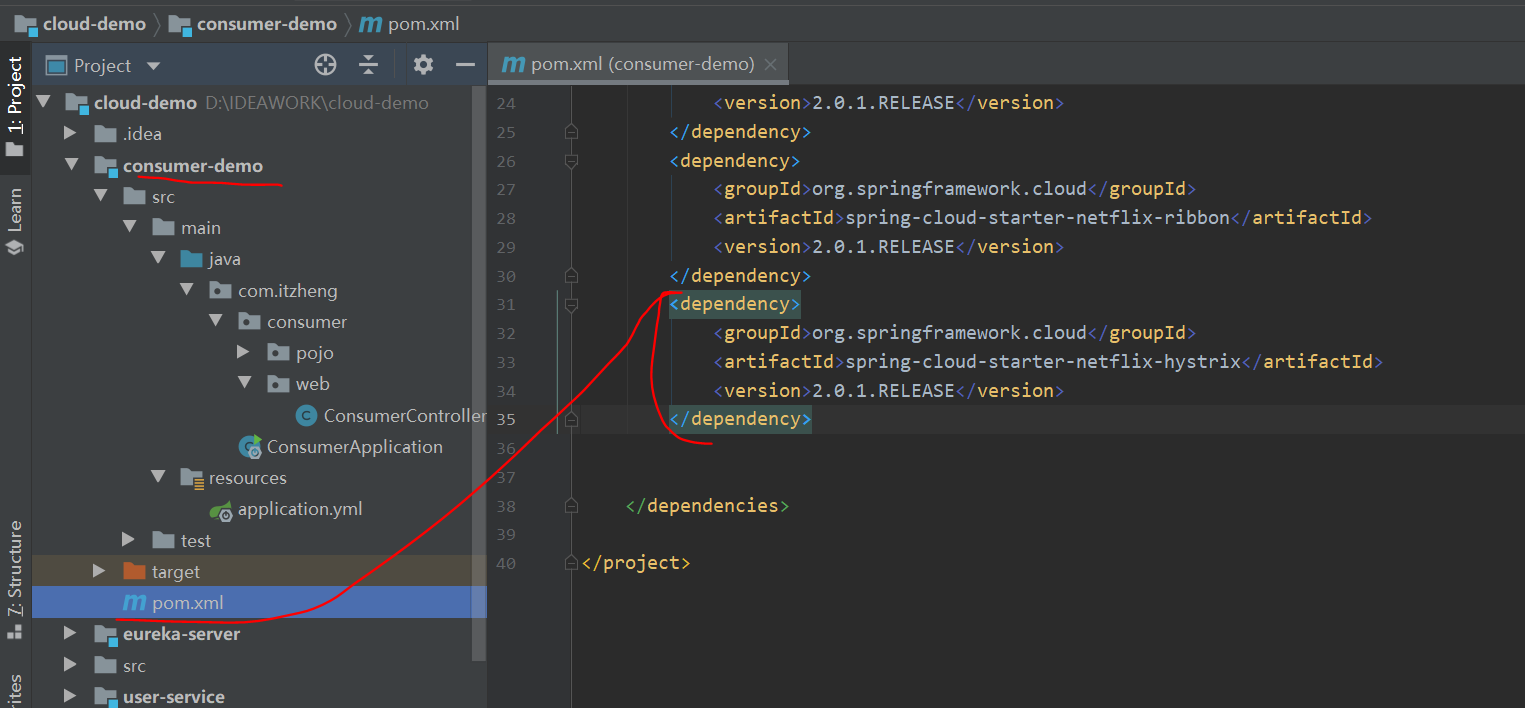Collapse the java source folder
Viewport: 1525px width, 708px height.
tap(158, 258)
